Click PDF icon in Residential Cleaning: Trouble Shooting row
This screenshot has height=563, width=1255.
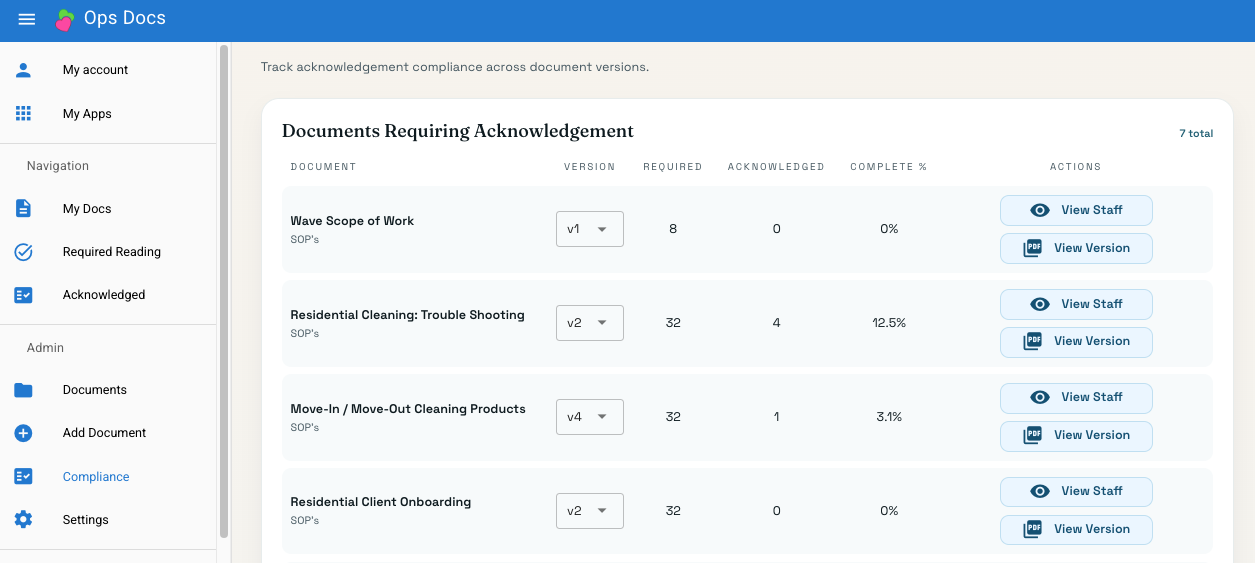[x=1033, y=341]
